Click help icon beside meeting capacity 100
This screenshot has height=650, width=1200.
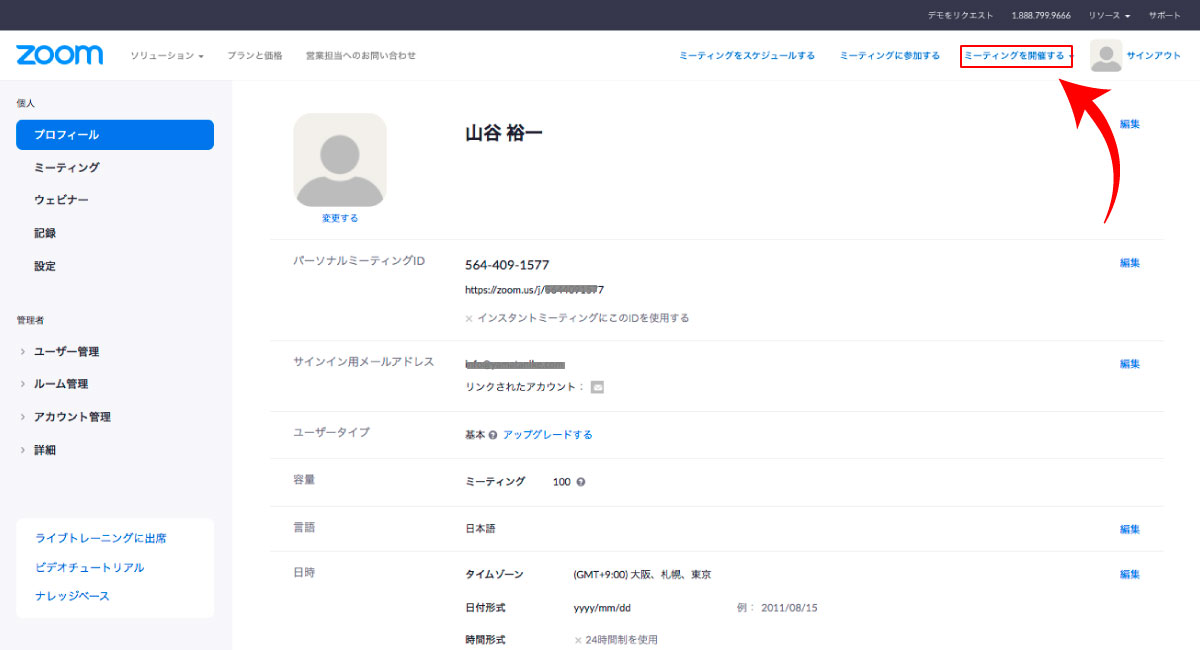[580, 482]
